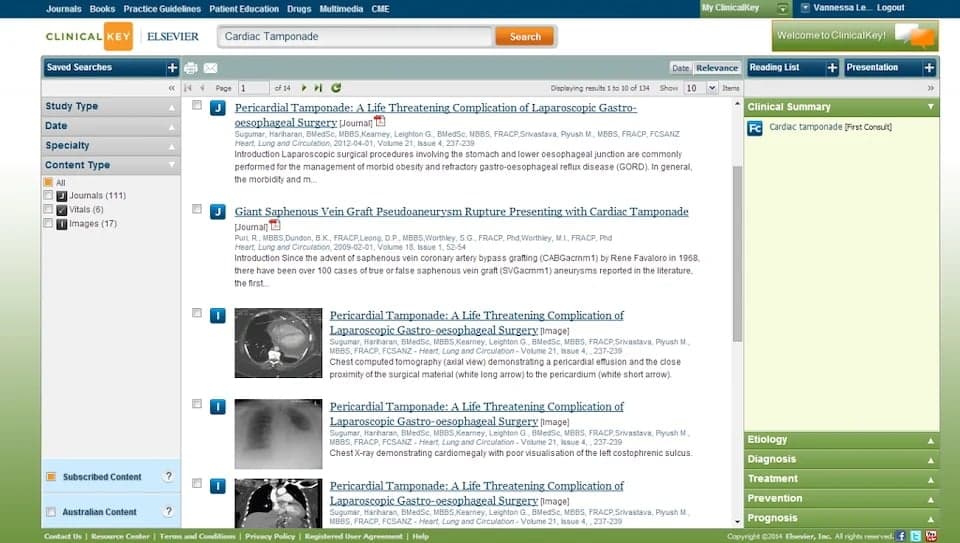Click the welcome chat bubble icon
This screenshot has height=543, width=960.
(x=915, y=35)
